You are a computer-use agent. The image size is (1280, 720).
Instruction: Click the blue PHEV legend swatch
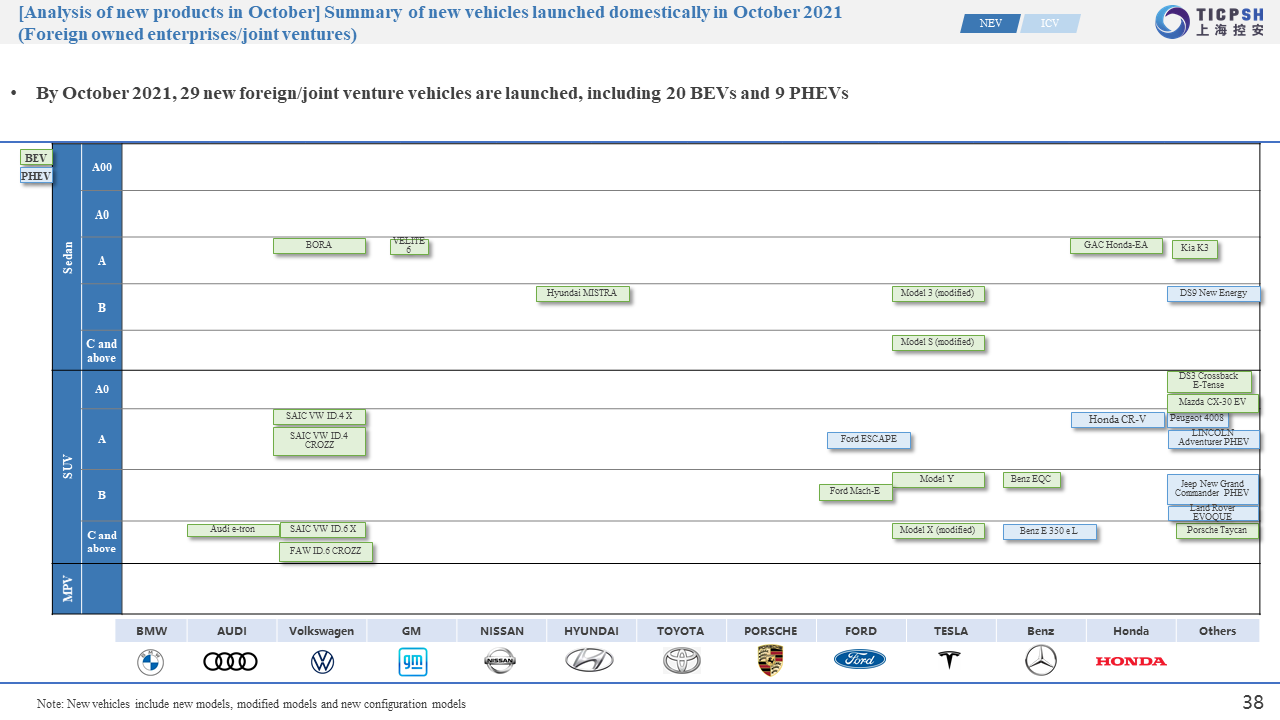pos(35,176)
